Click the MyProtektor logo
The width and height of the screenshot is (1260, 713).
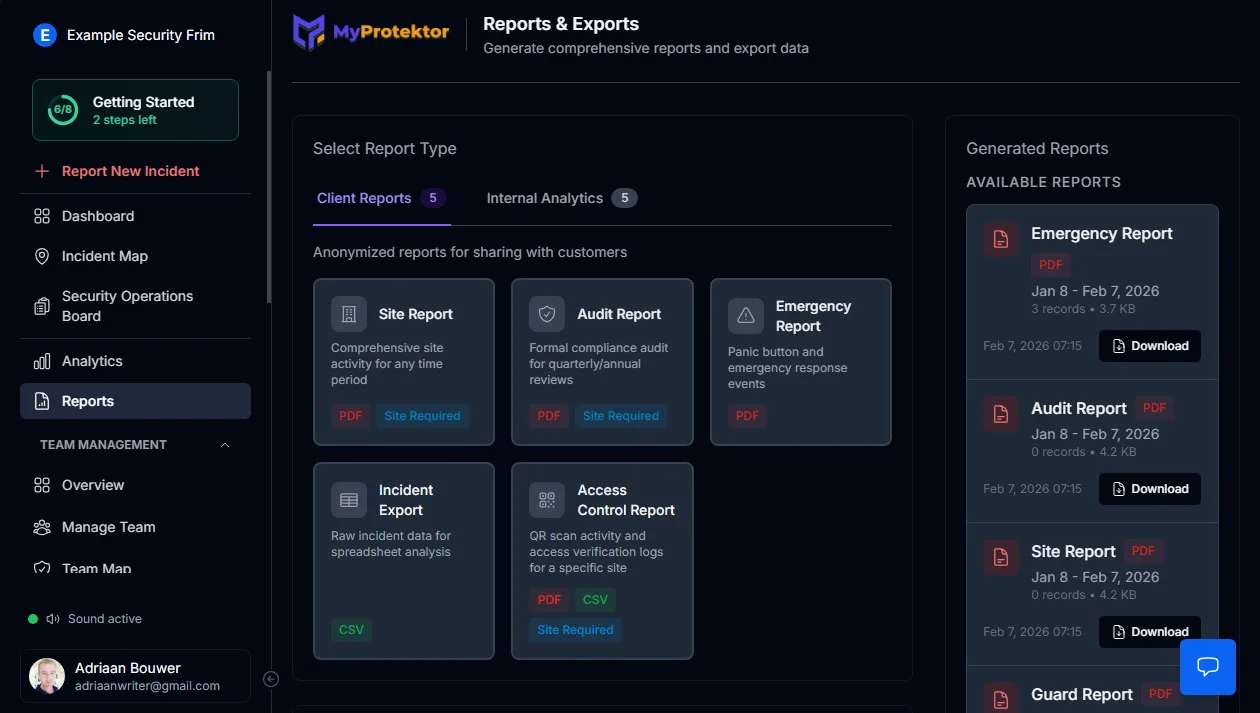pos(371,33)
